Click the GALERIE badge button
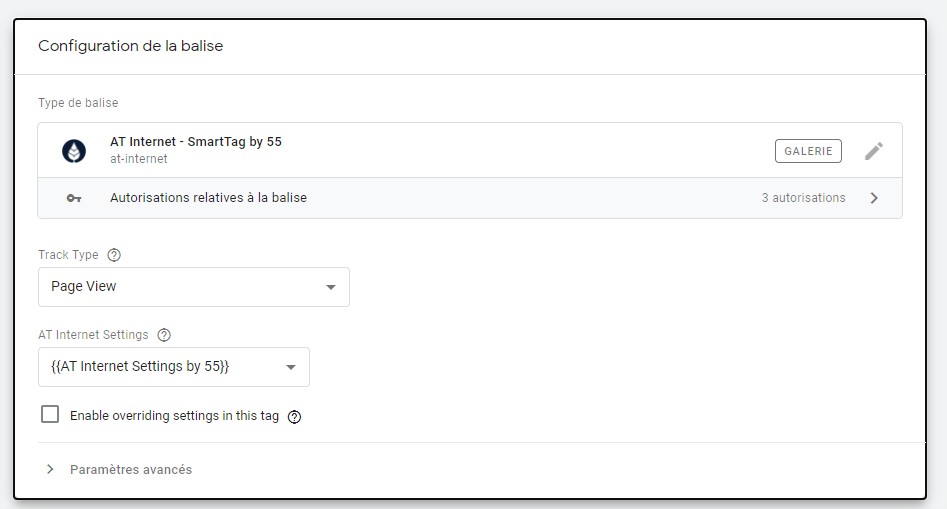This screenshot has height=509, width=947. pos(808,151)
